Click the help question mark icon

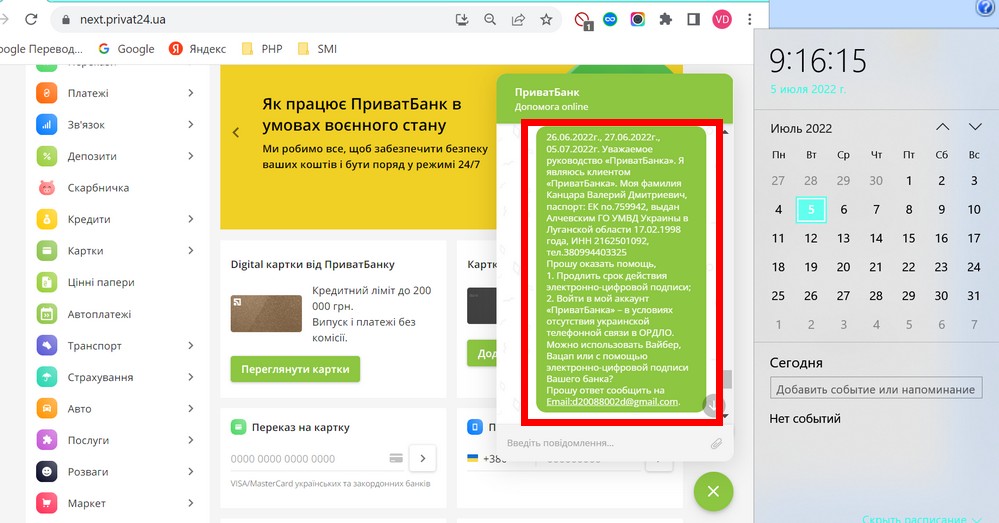tap(985, 7)
